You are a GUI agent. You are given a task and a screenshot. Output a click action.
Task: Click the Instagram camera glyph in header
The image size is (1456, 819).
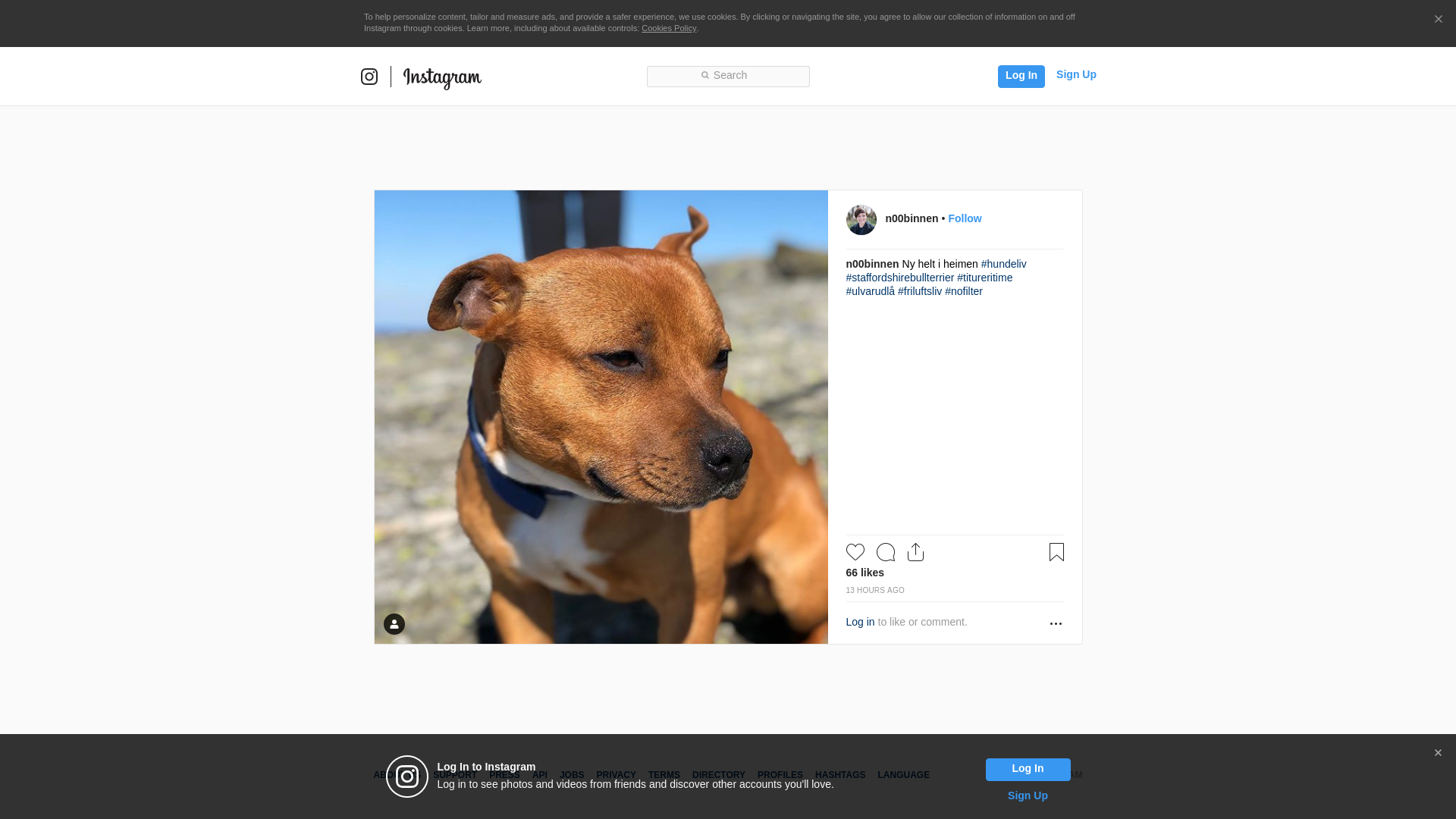tap(369, 77)
